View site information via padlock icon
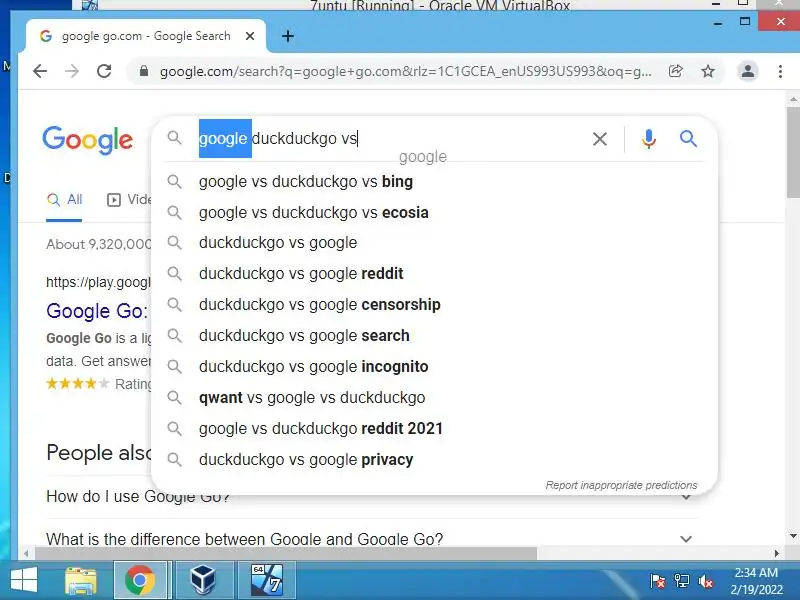Image resolution: width=800 pixels, height=600 pixels. tap(144, 71)
